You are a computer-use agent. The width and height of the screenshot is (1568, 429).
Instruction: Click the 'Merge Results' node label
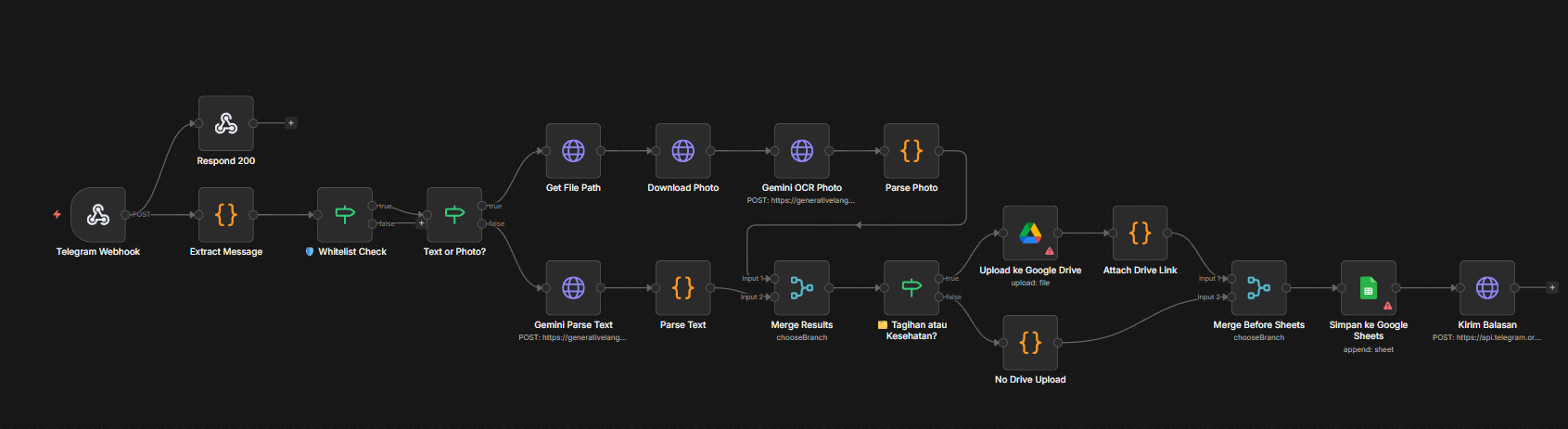pyautogui.click(x=801, y=325)
